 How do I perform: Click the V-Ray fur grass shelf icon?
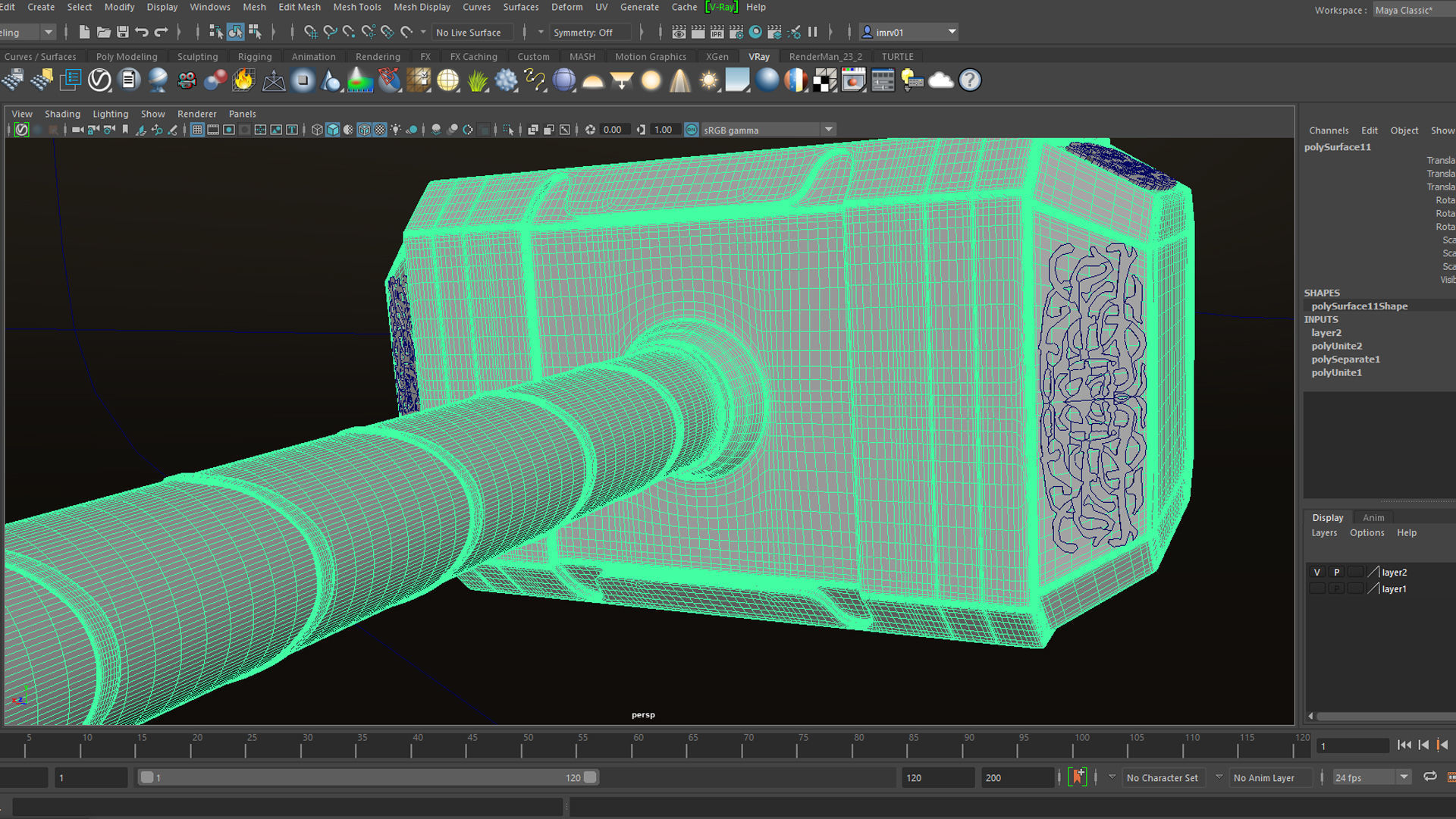(x=478, y=80)
